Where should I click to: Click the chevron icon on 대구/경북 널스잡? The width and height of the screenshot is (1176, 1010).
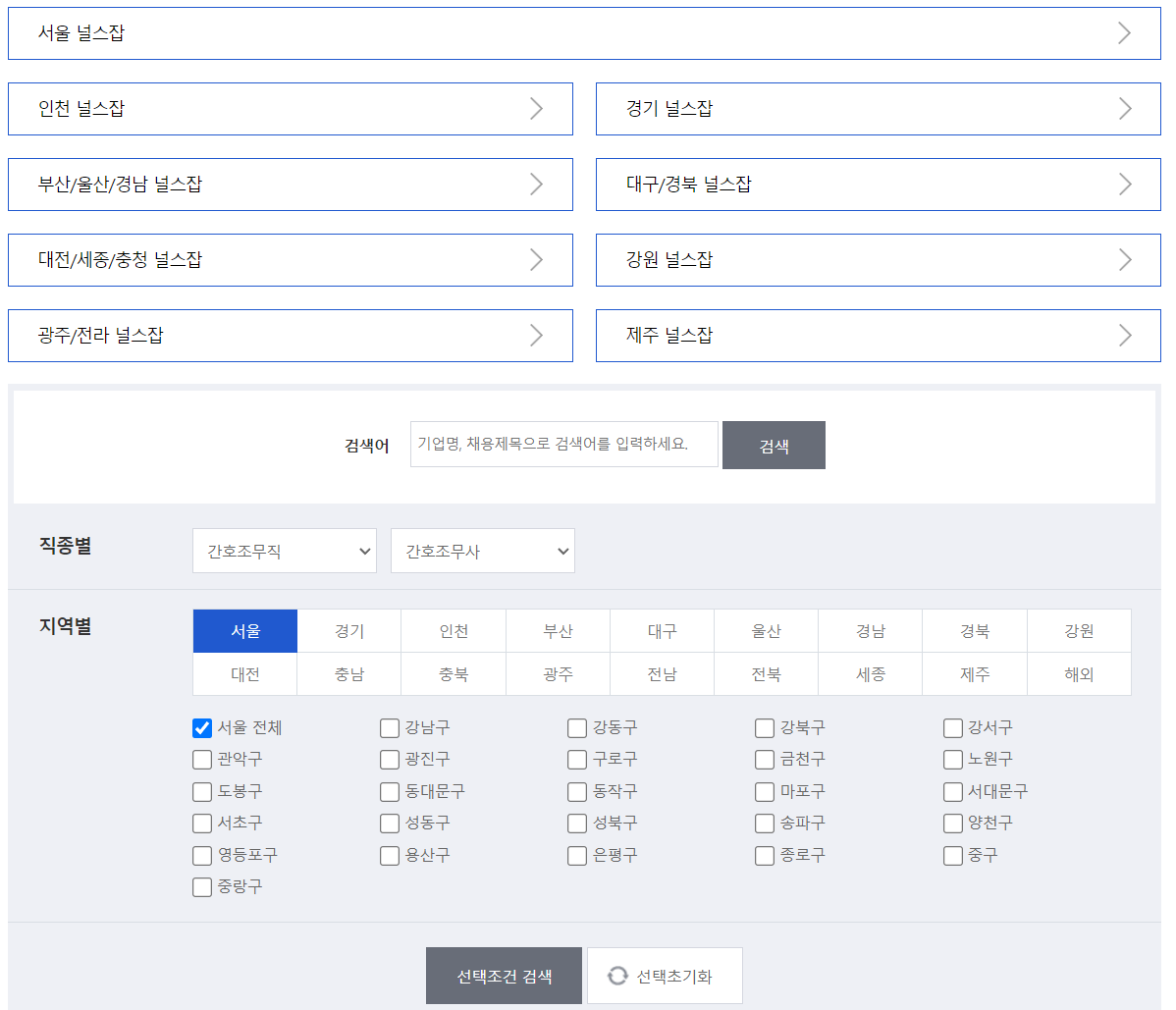pos(1125,185)
